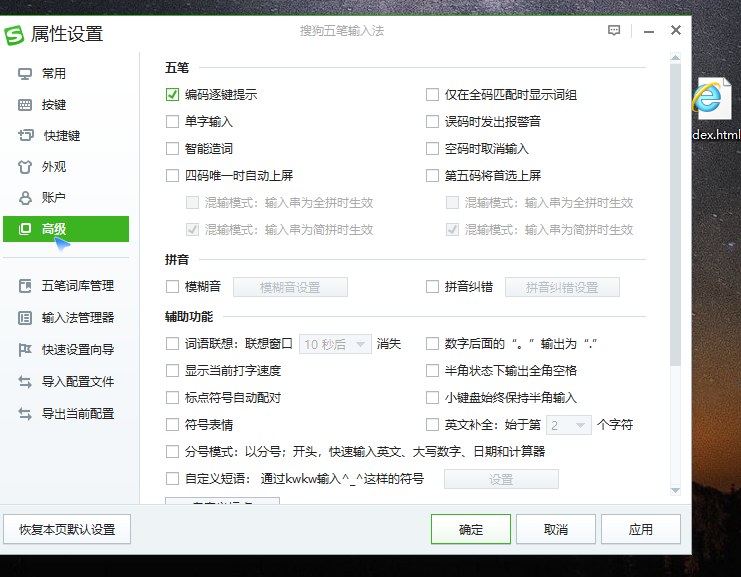Click the arrows icon beside 导入配置文件
741x577 pixels.
[x=25, y=381]
